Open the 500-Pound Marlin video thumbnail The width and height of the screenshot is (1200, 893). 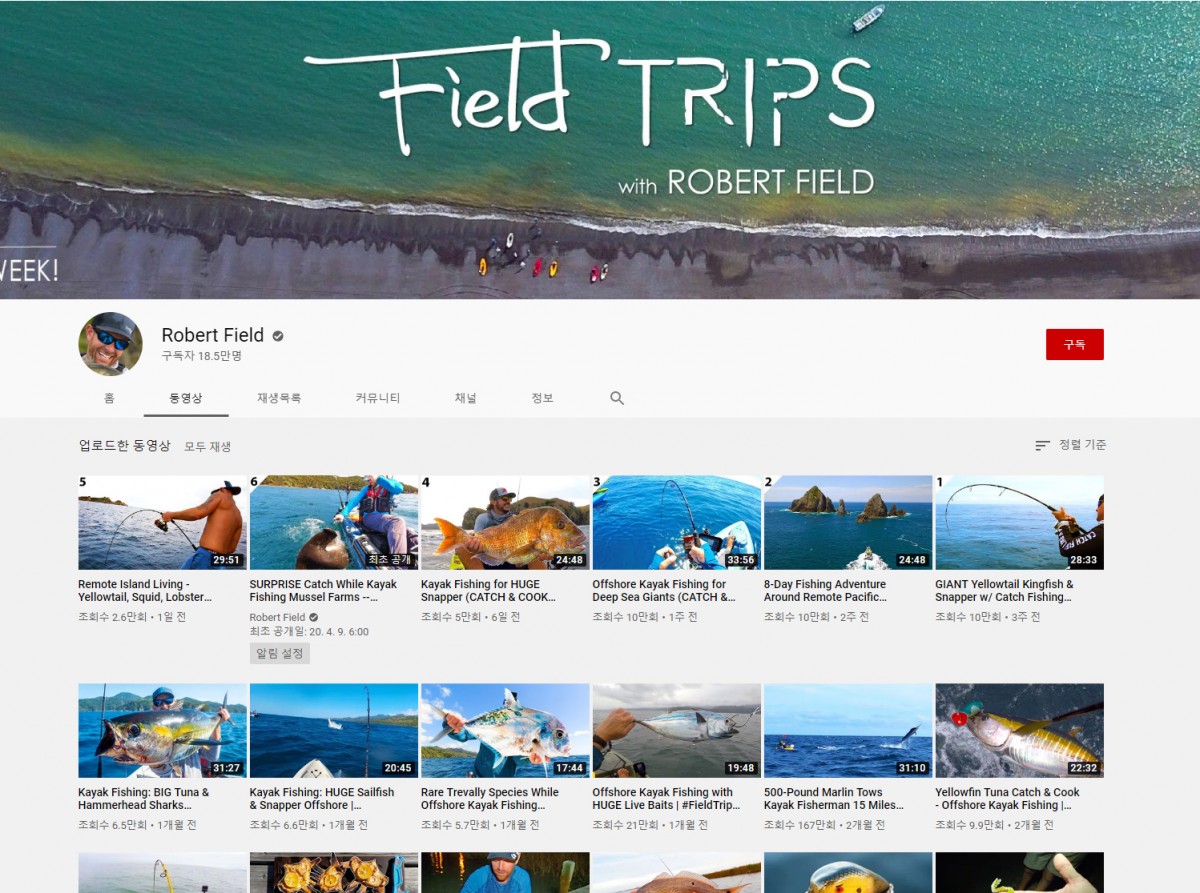tap(848, 730)
